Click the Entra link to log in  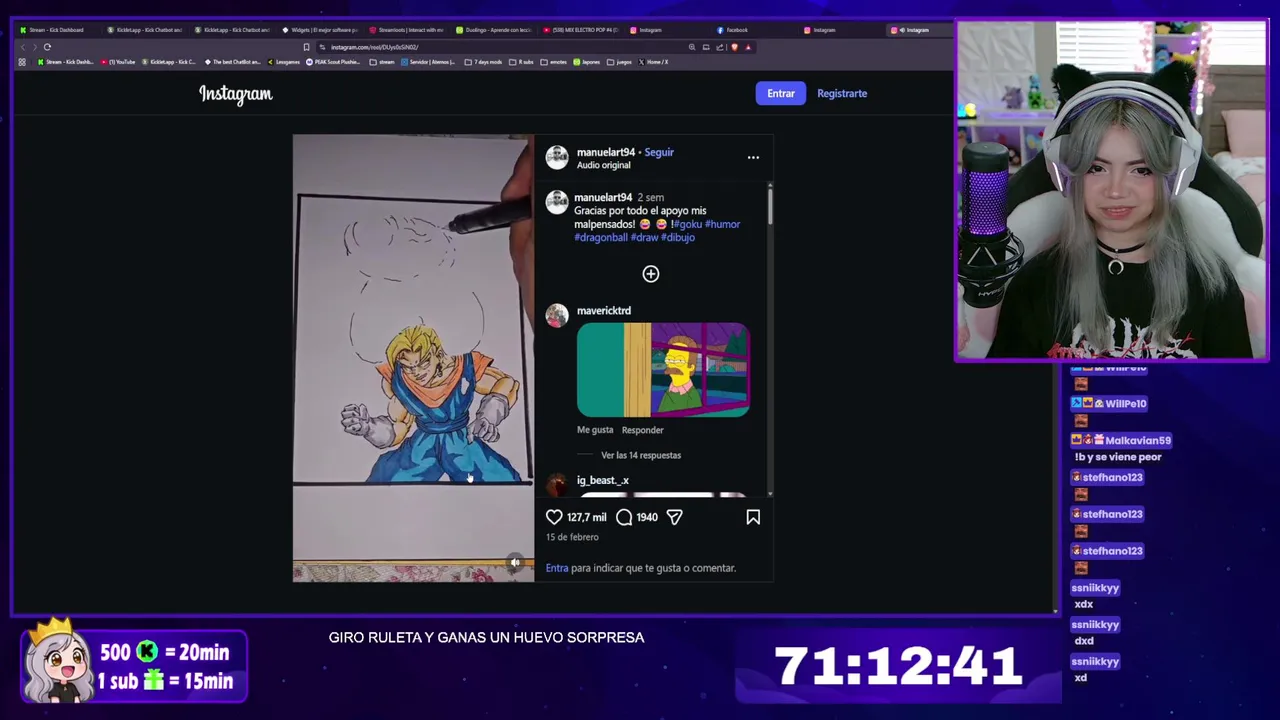(557, 568)
